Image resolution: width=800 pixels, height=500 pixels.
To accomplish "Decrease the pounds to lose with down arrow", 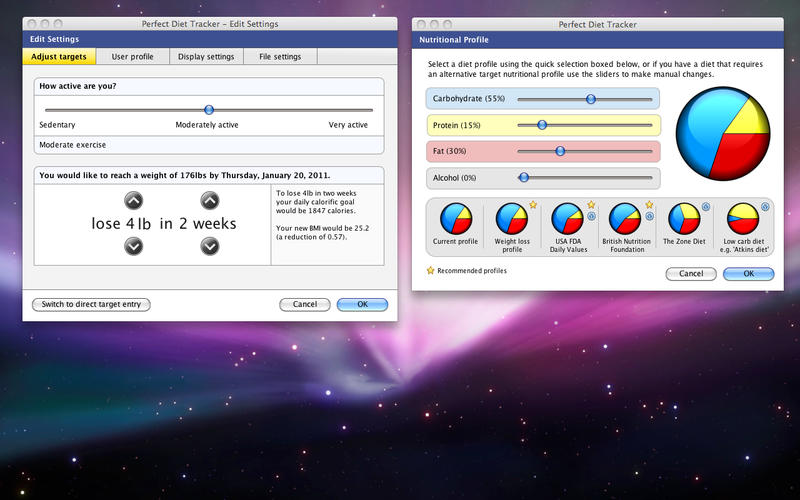I will [134, 246].
